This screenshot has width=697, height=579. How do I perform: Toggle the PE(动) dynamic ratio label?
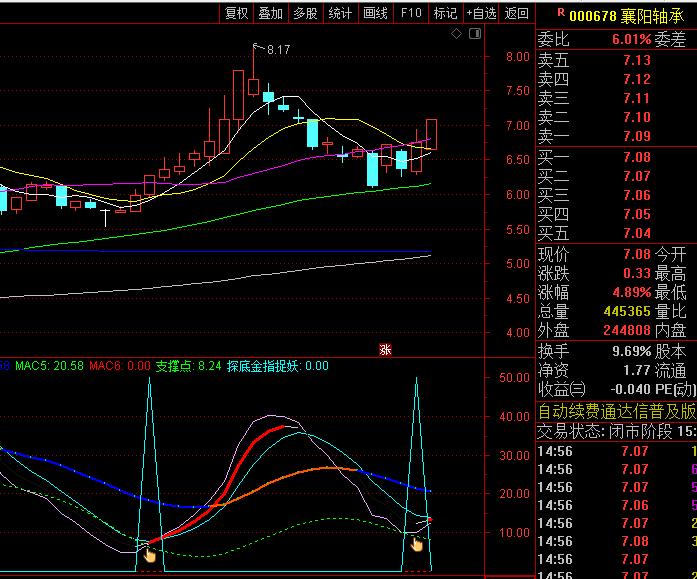point(675,389)
